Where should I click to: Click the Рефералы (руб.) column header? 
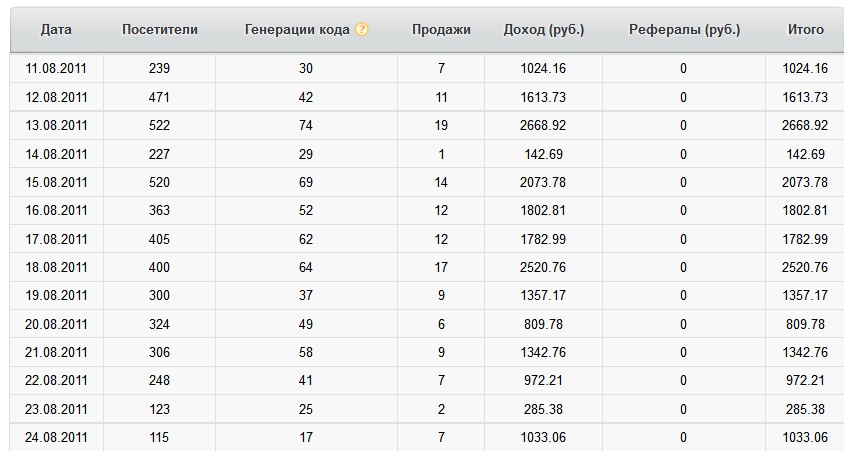(x=684, y=30)
